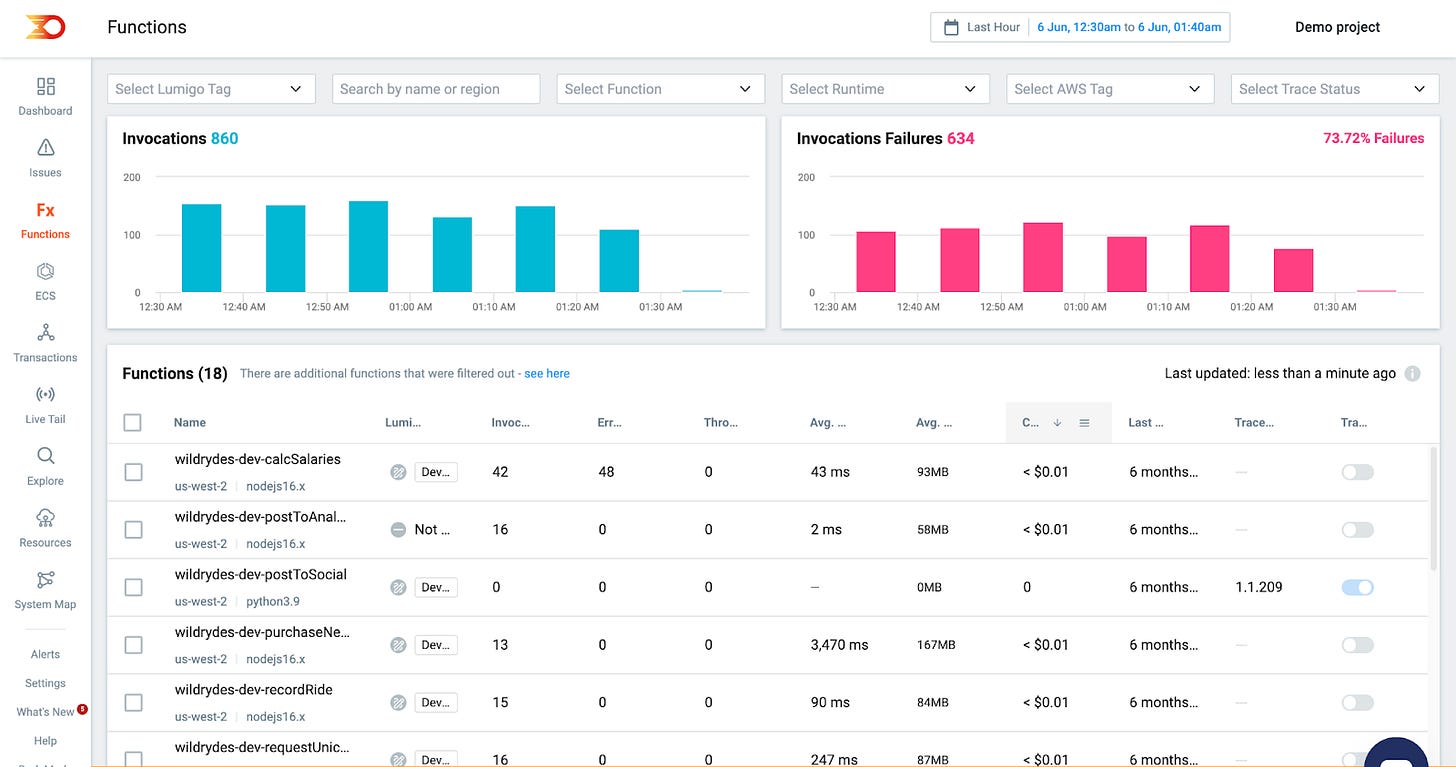Open wildrydes-dev-postToAnal function

(260, 517)
